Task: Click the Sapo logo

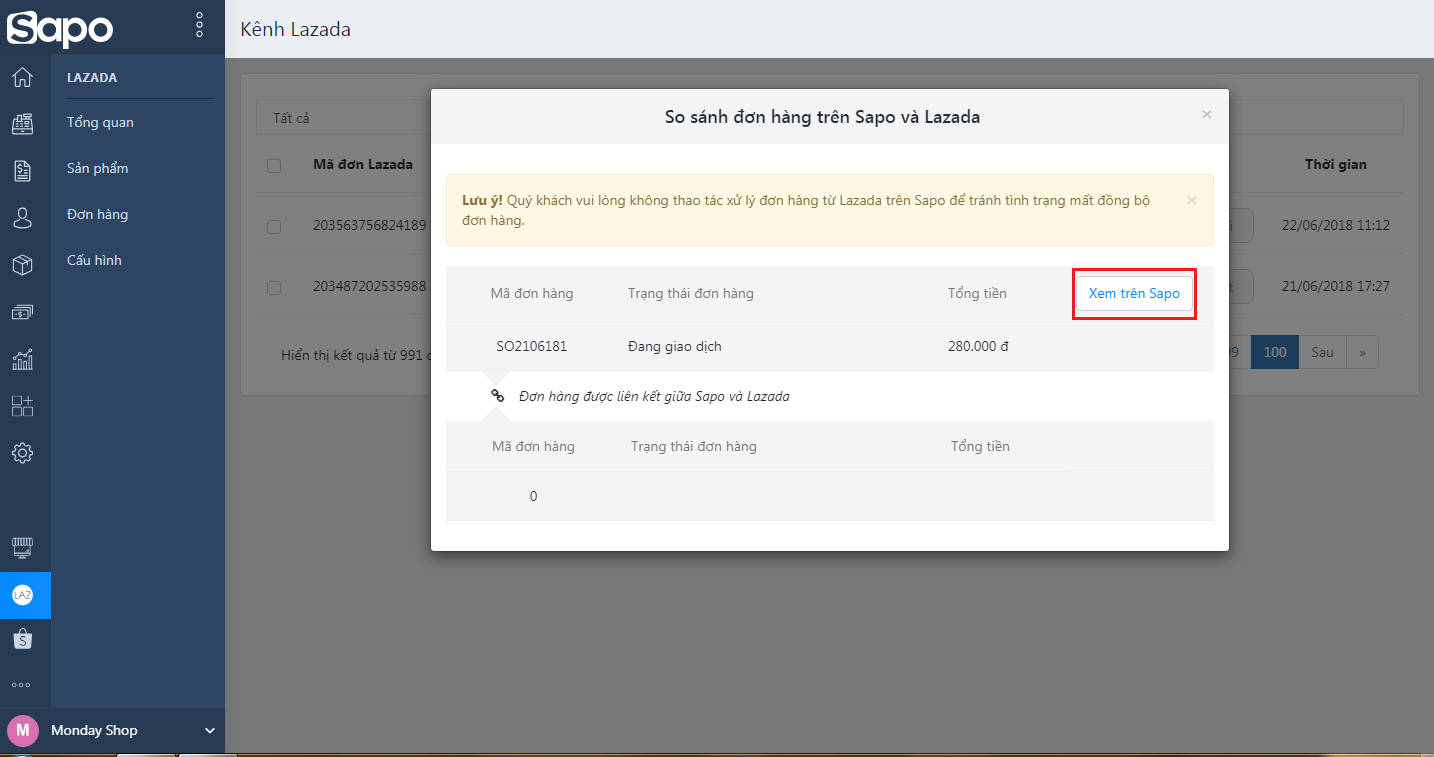Action: pyautogui.click(x=60, y=27)
